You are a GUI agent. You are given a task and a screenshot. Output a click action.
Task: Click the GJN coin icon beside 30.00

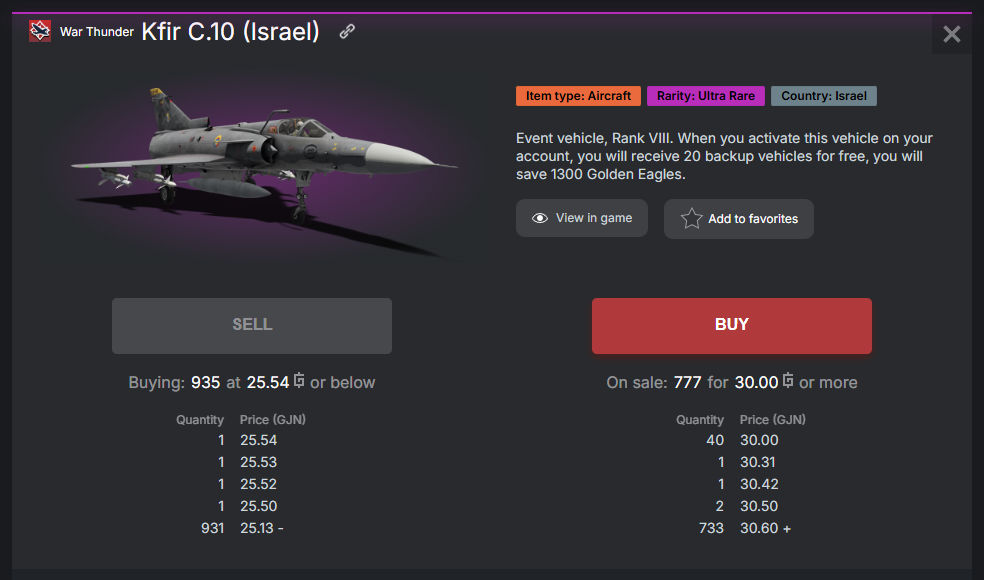pos(788,381)
